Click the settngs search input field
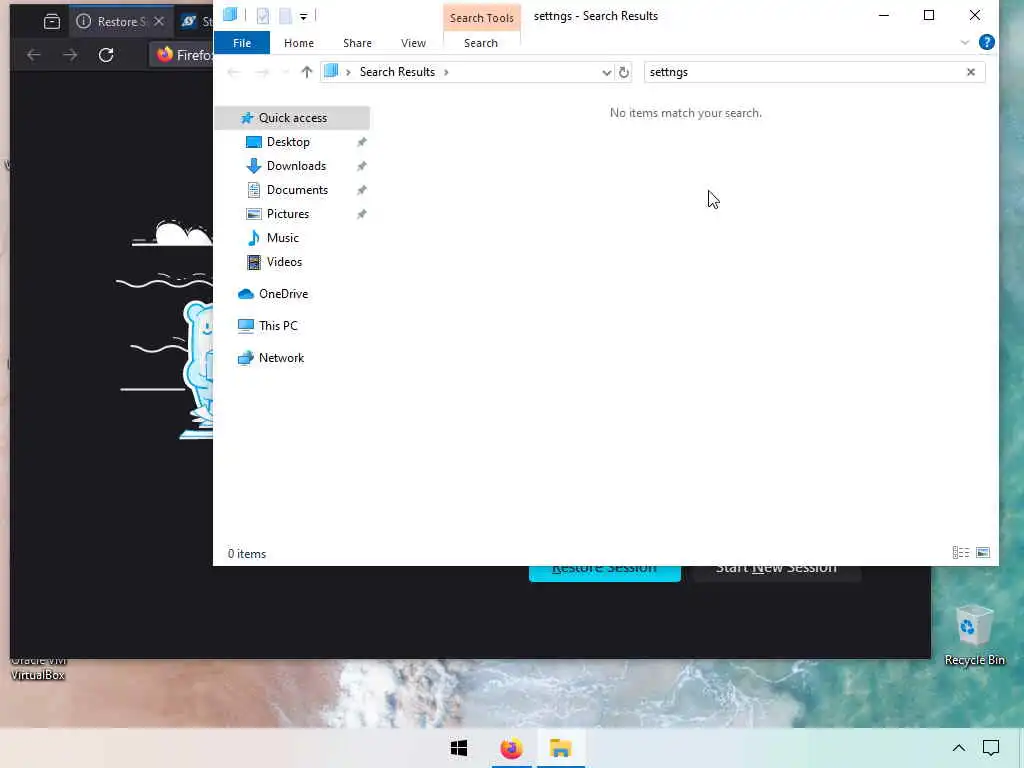This screenshot has width=1024, height=768. coord(803,72)
